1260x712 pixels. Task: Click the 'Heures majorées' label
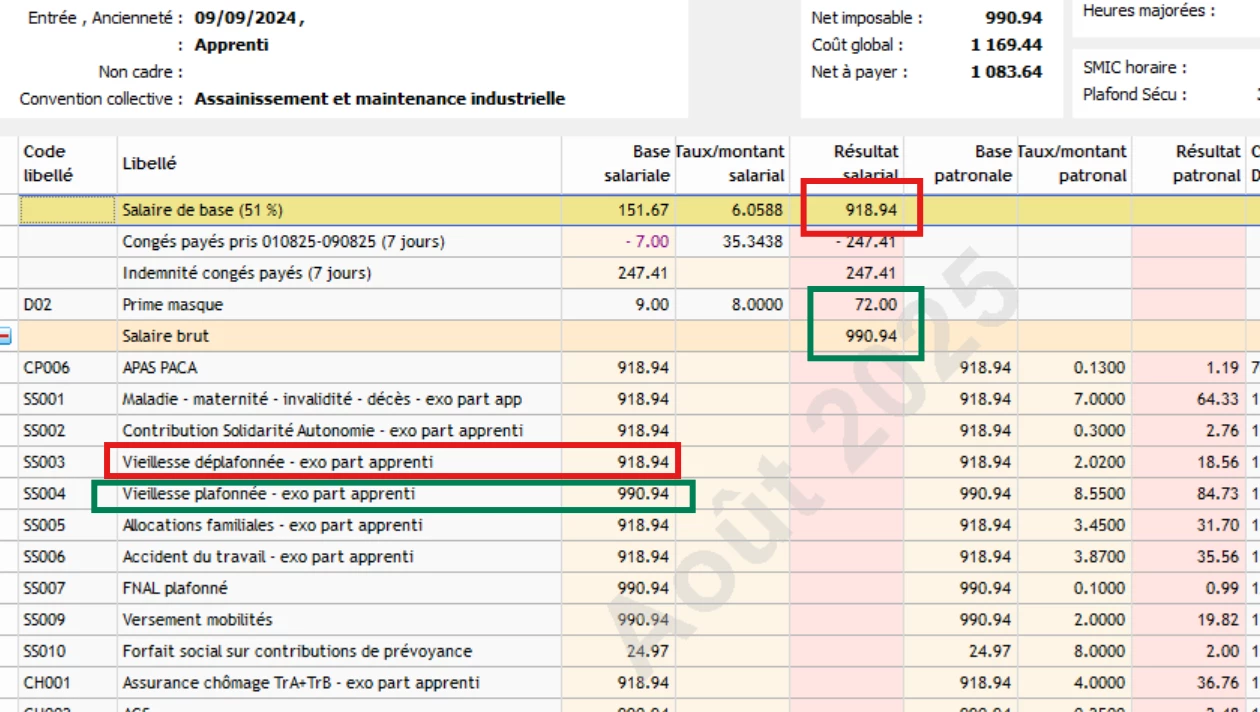click(1149, 11)
